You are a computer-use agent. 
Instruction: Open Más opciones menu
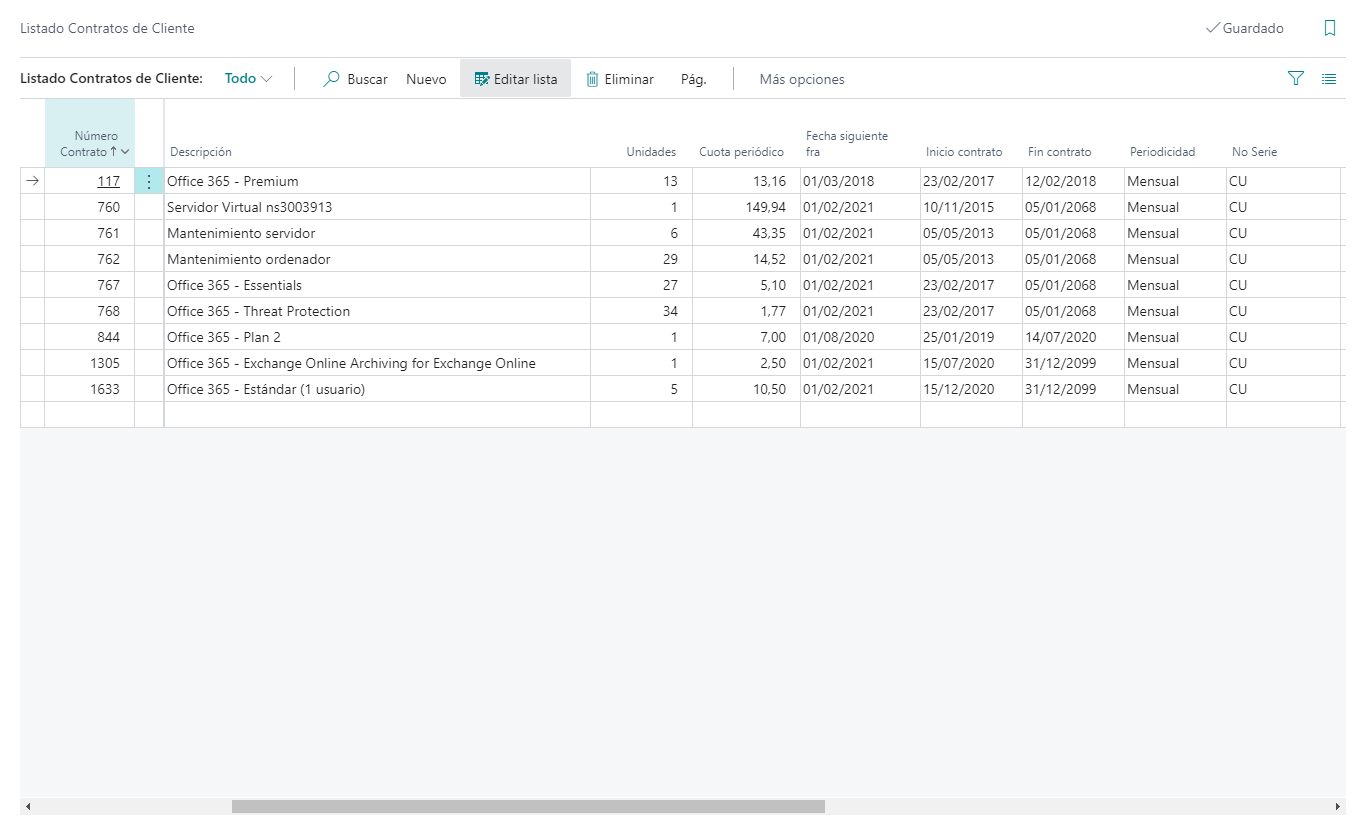click(801, 79)
